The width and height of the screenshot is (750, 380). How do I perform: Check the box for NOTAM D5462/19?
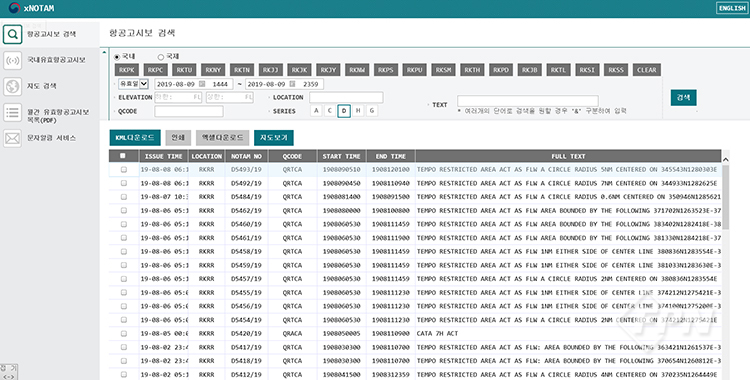[124, 211]
